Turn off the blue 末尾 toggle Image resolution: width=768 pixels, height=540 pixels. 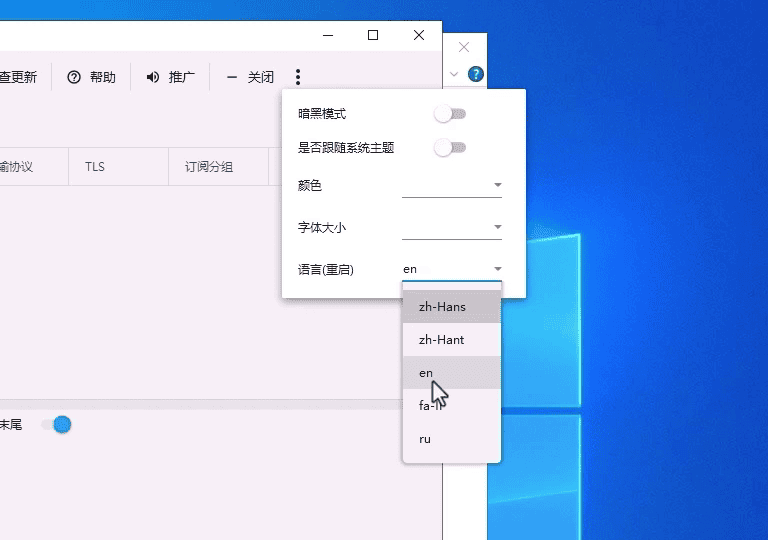click(57, 425)
